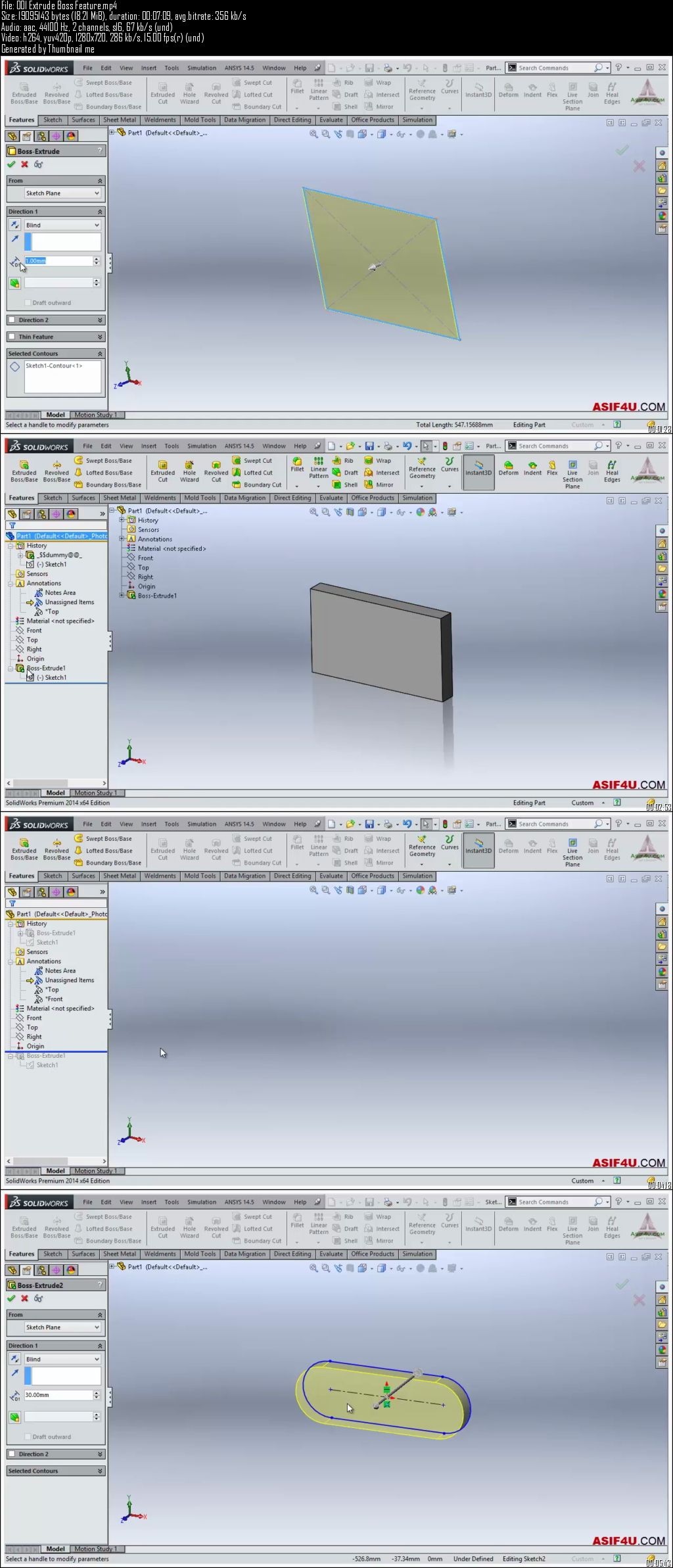Viewport: 673px width, 1568px height.
Task: Click Save icon in the box-model frame toolbar
Action: coord(369,446)
